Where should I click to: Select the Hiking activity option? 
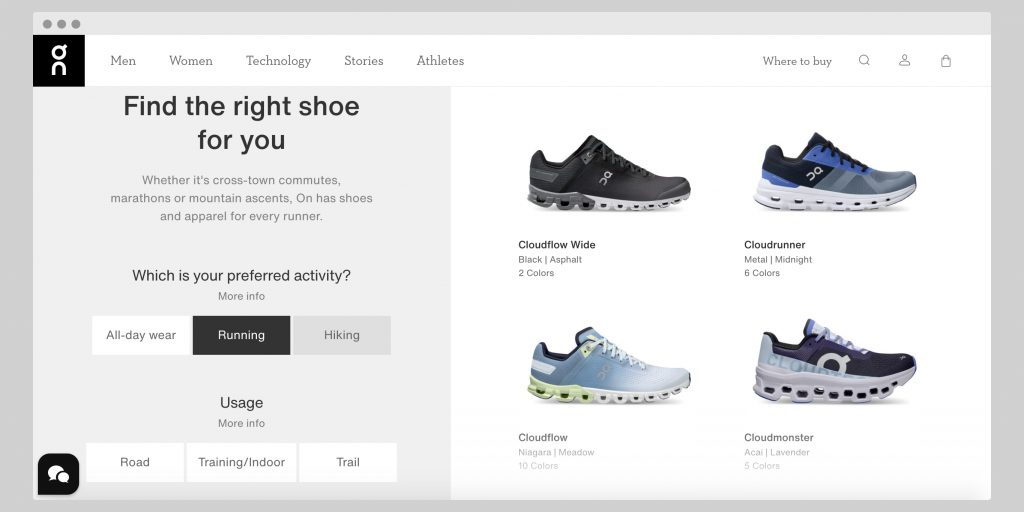(342, 336)
